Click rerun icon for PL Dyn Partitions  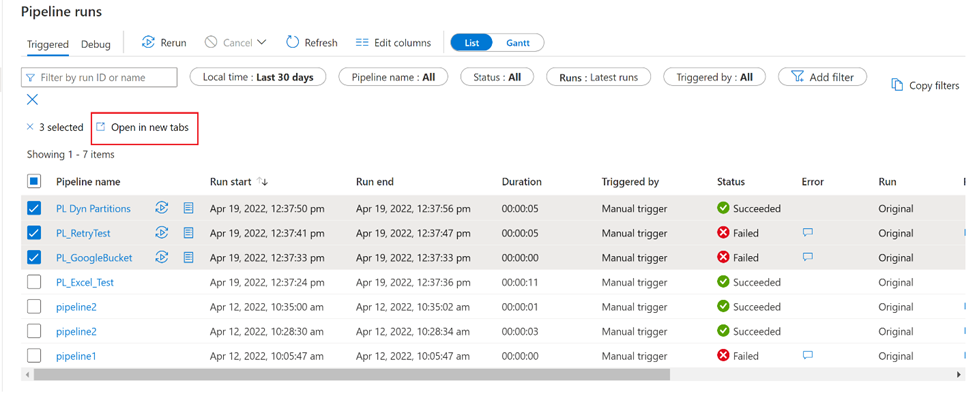coord(161,208)
